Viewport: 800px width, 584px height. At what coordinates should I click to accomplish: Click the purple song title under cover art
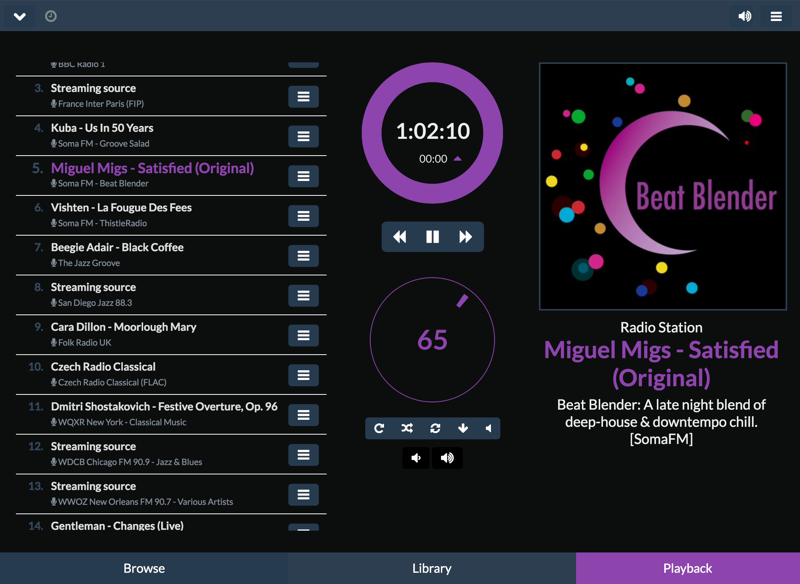pyautogui.click(x=661, y=364)
